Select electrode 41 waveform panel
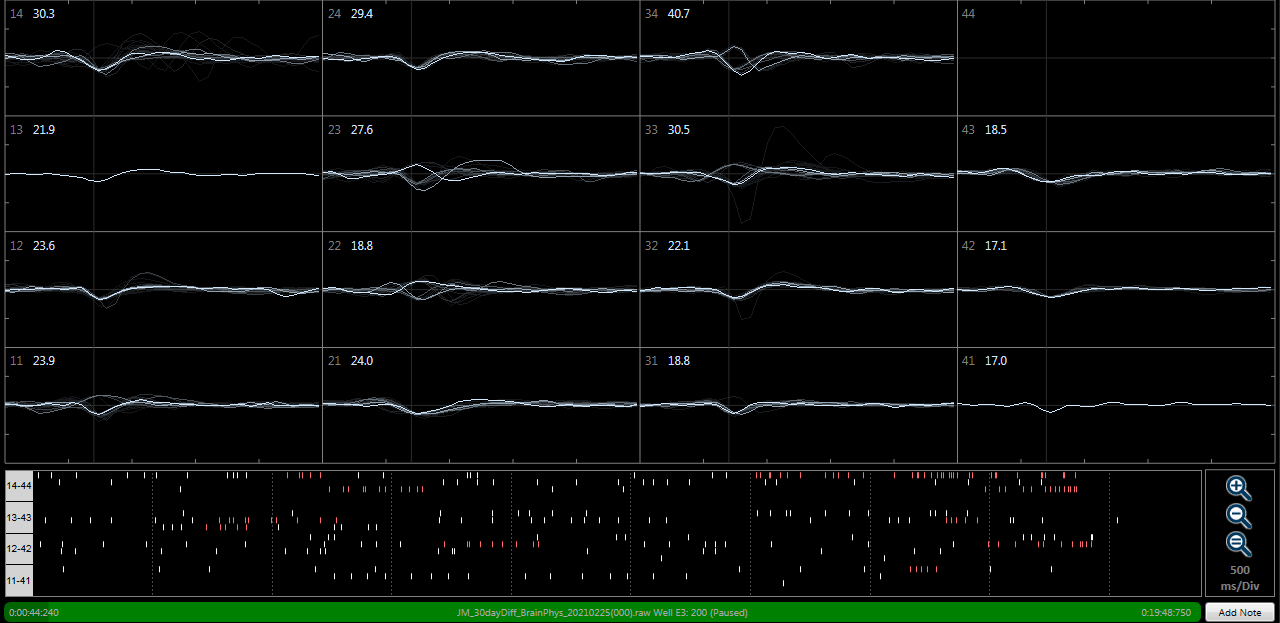This screenshot has height=623, width=1280. click(x=1116, y=405)
